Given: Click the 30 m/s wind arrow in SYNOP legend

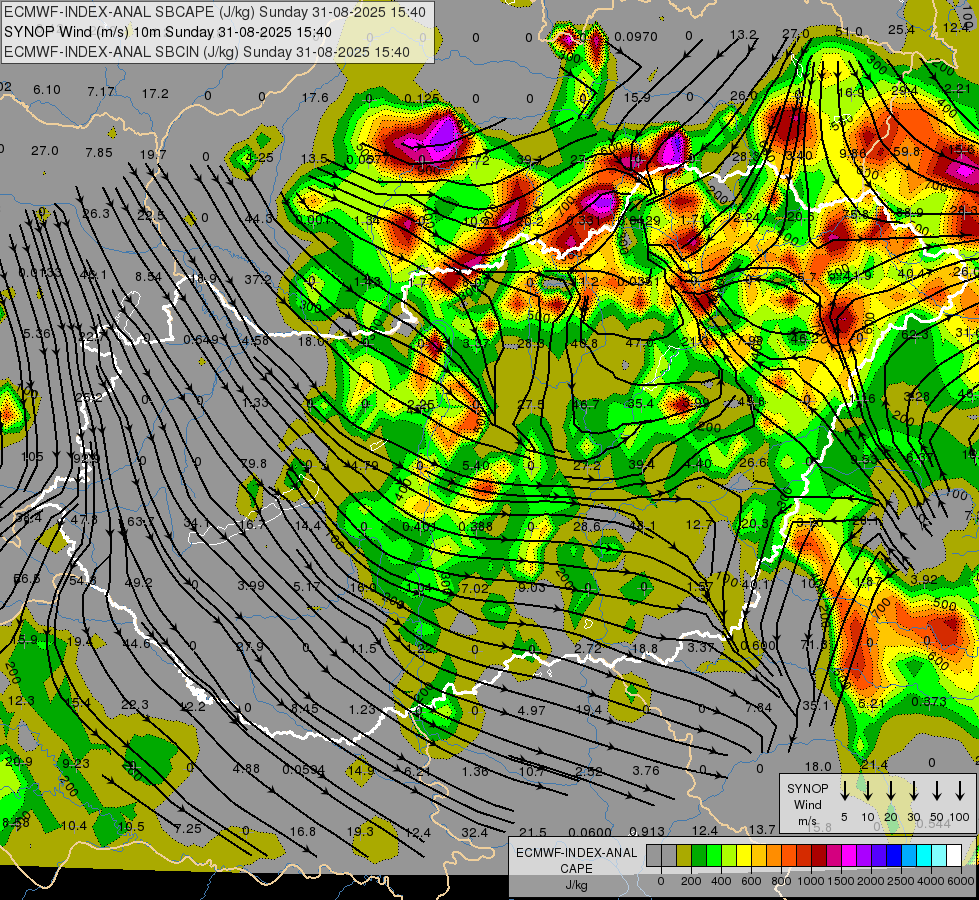Looking at the screenshot, I should pyautogui.click(x=913, y=791).
